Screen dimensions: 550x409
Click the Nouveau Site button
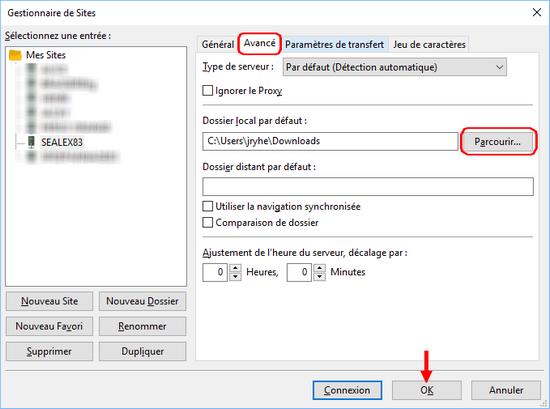coord(49,301)
